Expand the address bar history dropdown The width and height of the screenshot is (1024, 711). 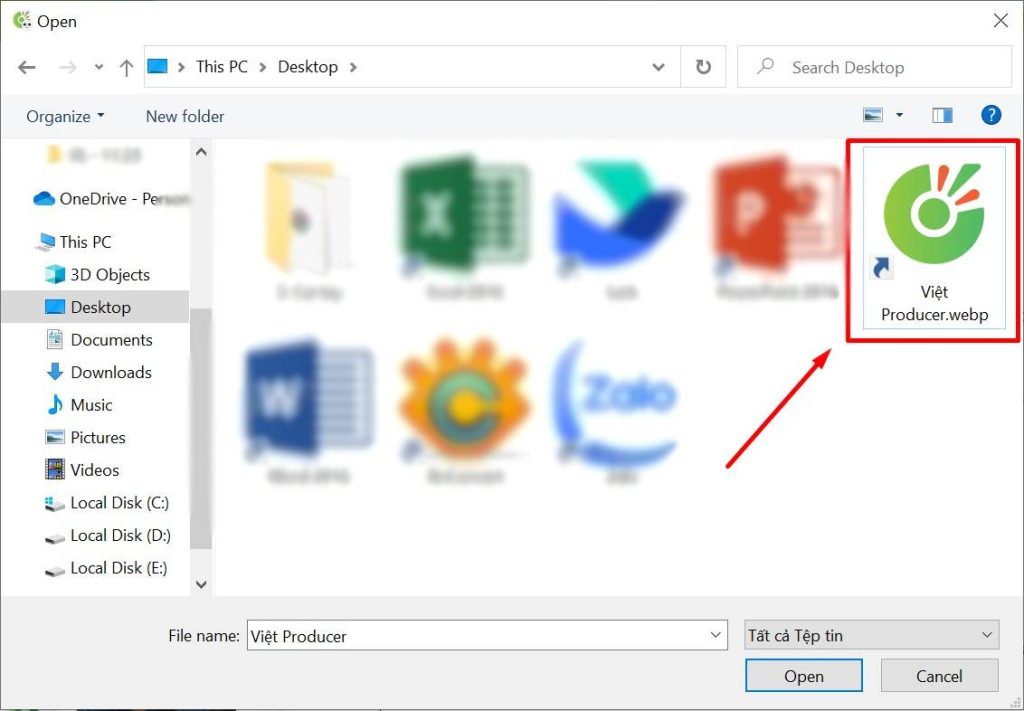[x=658, y=67]
